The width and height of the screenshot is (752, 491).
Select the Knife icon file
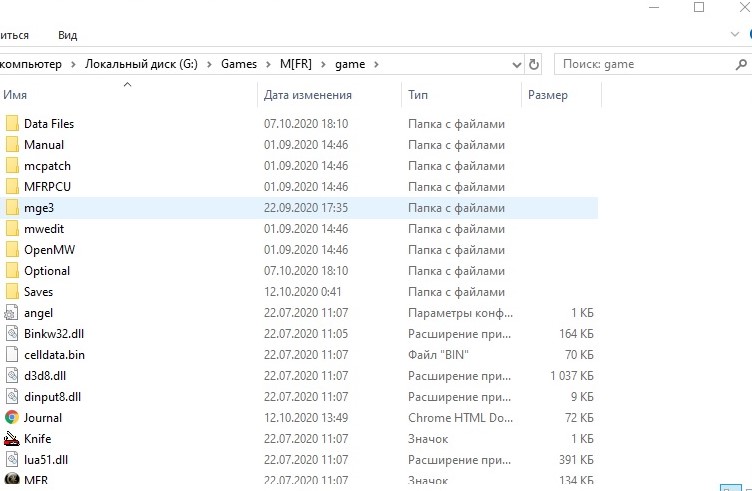point(12,439)
